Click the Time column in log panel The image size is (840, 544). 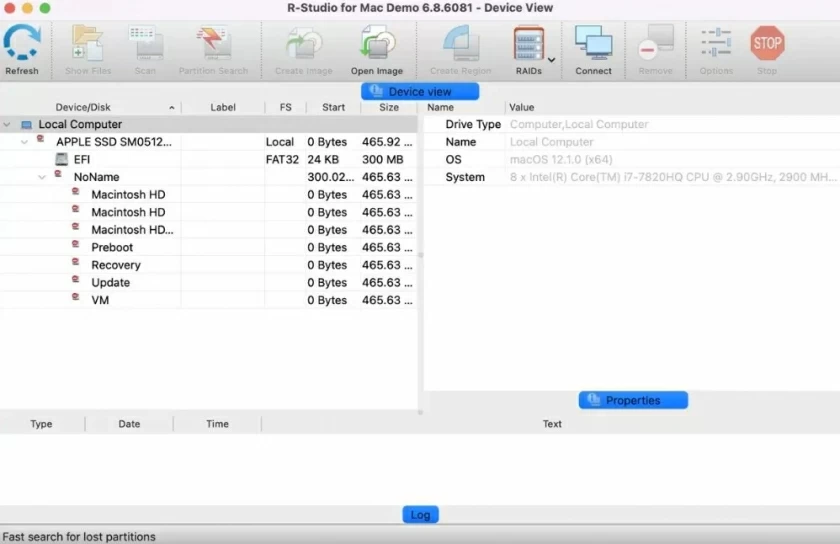(x=218, y=424)
